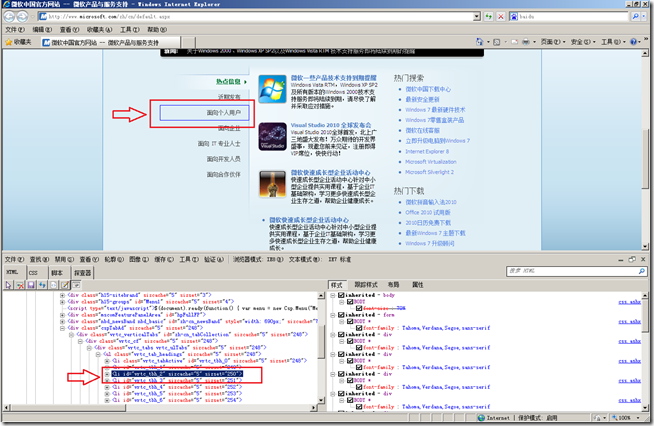The image size is (654, 426).
Task: Expand the vrtc_tabActive li node
Action: (x=107, y=360)
